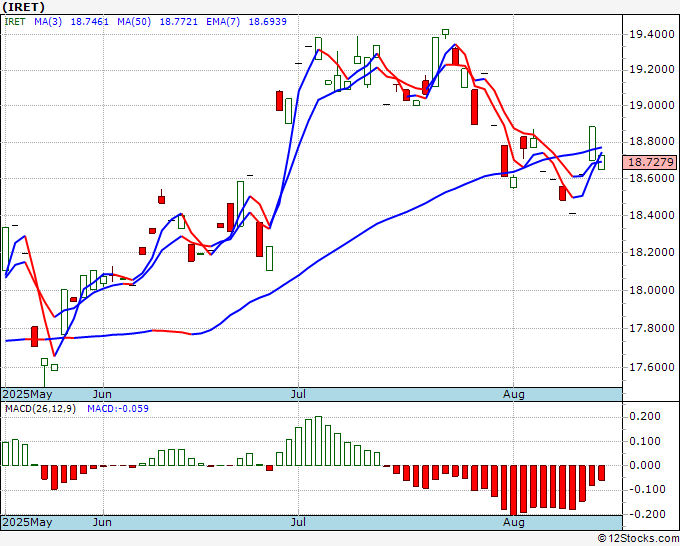Click the 18.6000 price axis label
The height and width of the screenshot is (546, 680).
coord(652,178)
